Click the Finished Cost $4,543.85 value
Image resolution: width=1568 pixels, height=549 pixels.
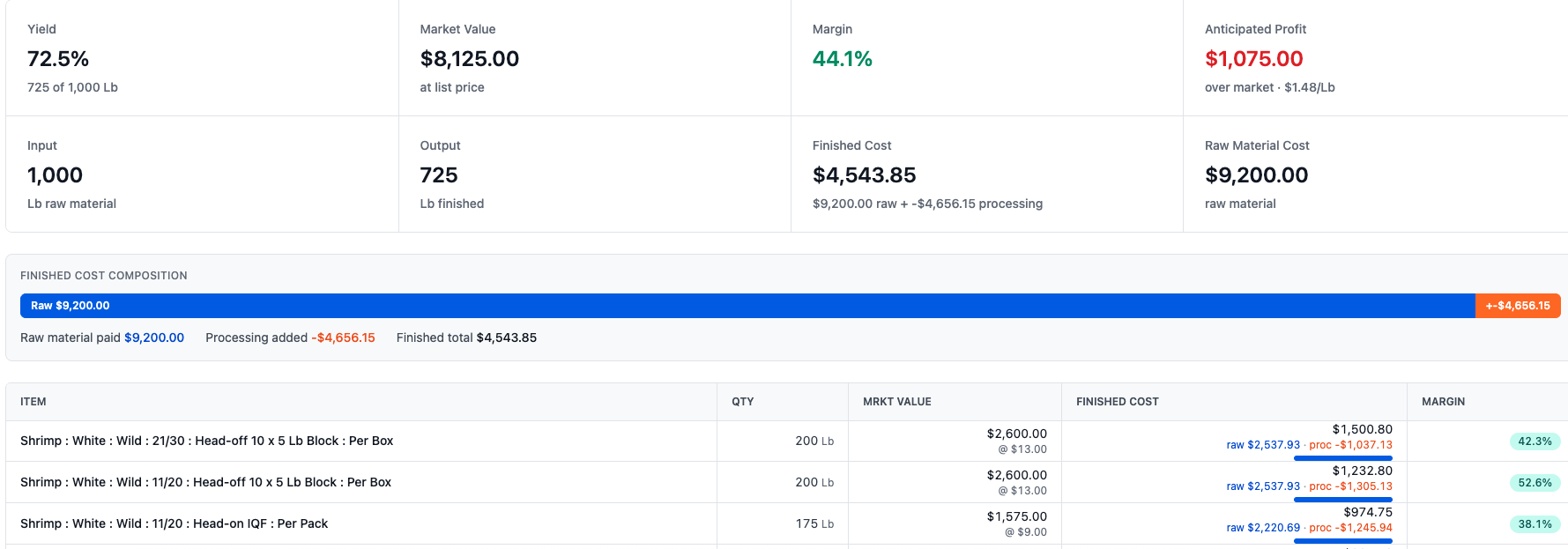click(x=864, y=175)
